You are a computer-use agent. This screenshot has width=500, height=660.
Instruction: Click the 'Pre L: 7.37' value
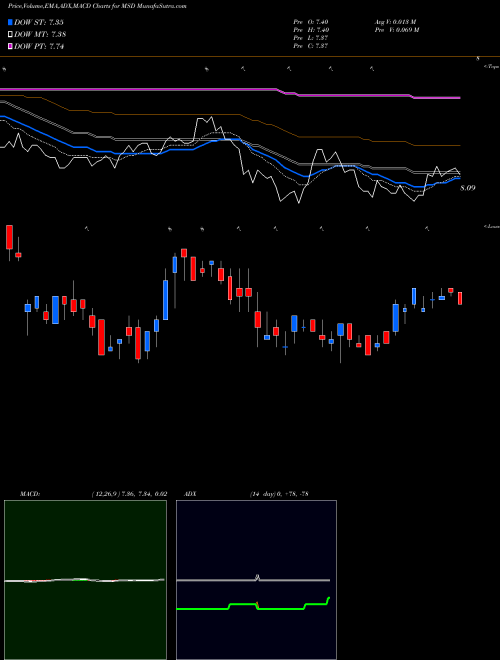(311, 38)
